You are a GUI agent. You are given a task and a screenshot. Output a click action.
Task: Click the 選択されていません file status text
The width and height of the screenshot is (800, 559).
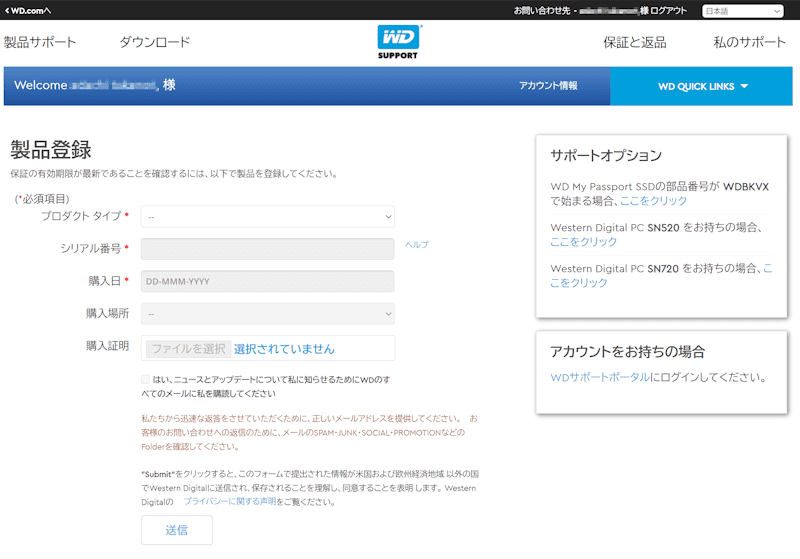284,349
